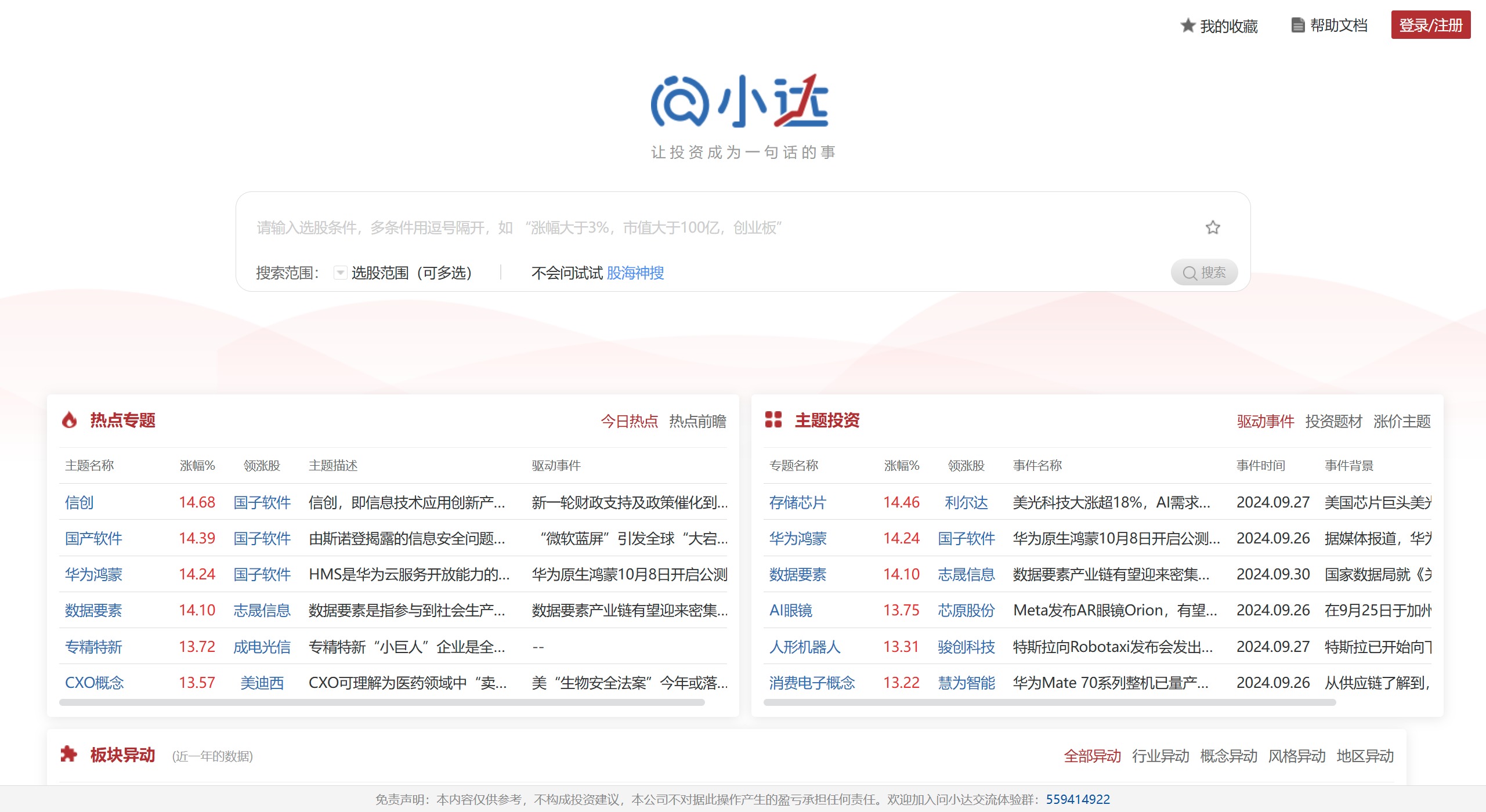The image size is (1486, 812).
Task: Click the grid icon beside 主题投资
Action: tap(775, 420)
